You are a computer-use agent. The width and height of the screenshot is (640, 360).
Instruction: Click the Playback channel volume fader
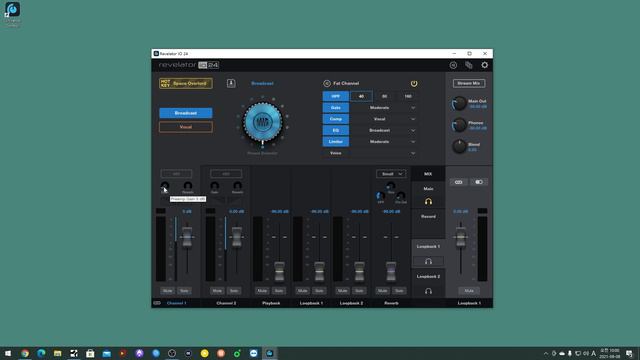[x=279, y=272]
